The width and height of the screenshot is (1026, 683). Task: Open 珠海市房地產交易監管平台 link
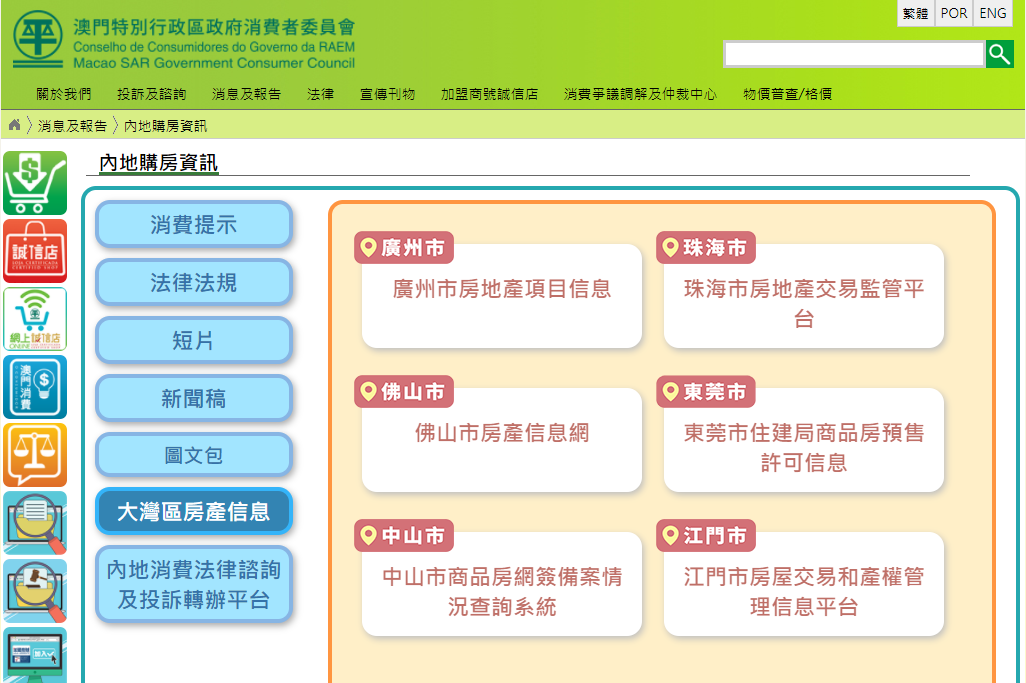coord(804,303)
